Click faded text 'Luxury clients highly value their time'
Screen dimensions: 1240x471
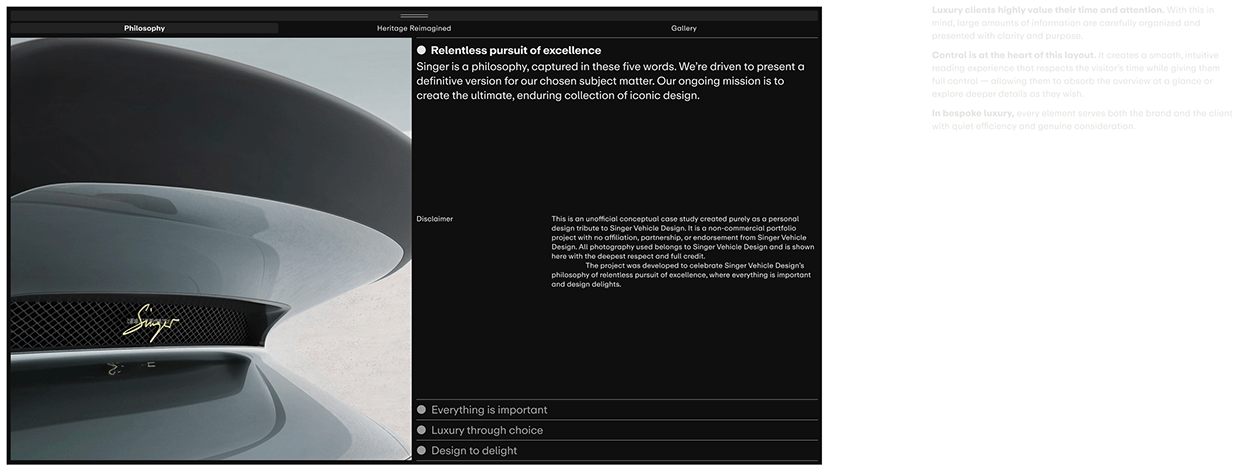(1074, 22)
